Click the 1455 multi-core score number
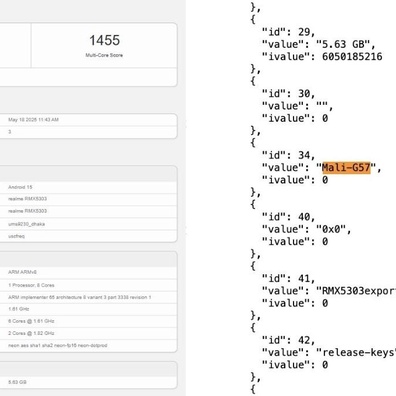 (104, 40)
